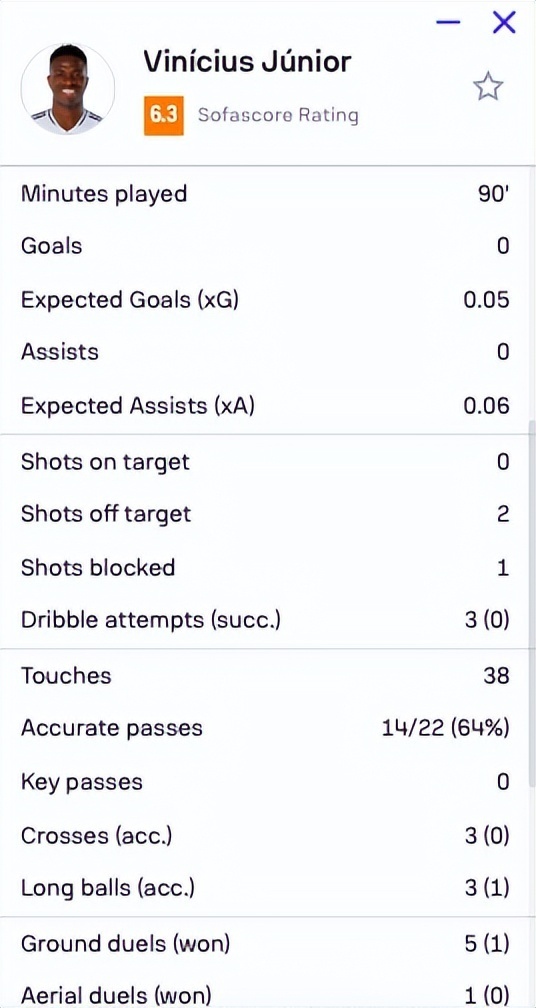Click the Expected Assists (xA) stat

point(265,406)
